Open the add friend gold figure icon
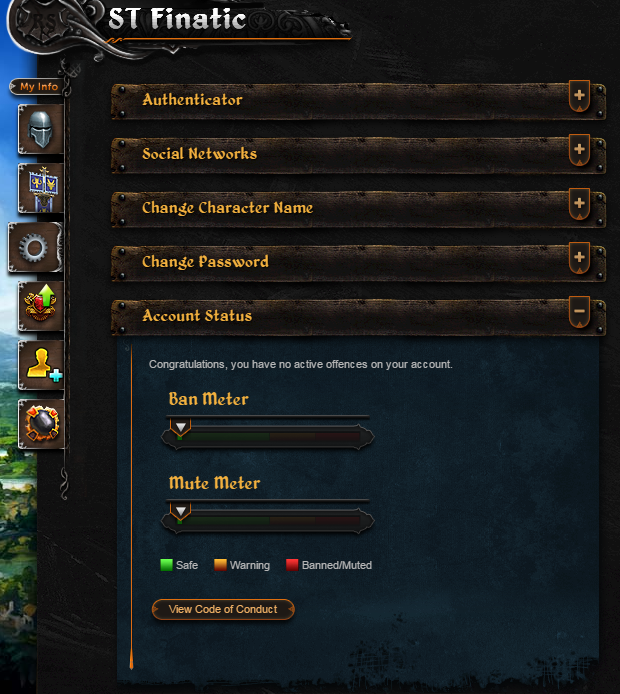The image size is (620, 694). click(41, 365)
